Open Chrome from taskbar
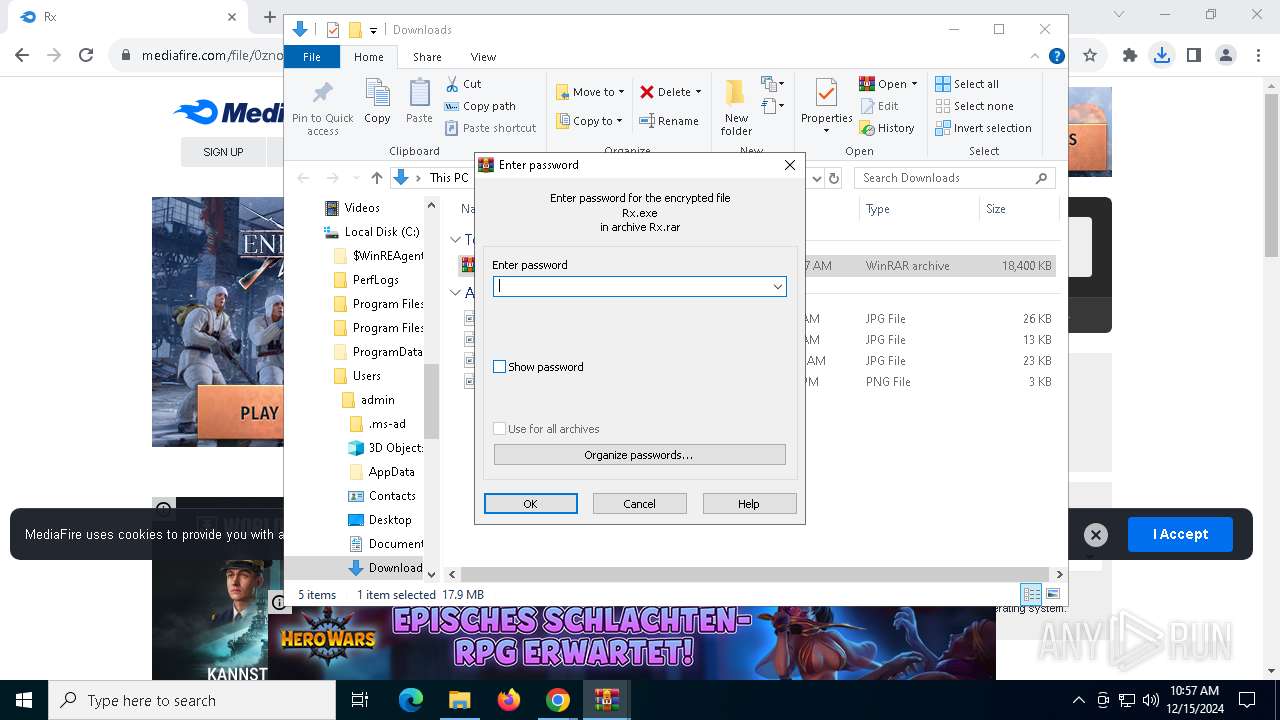This screenshot has width=1280, height=720. 557,700
